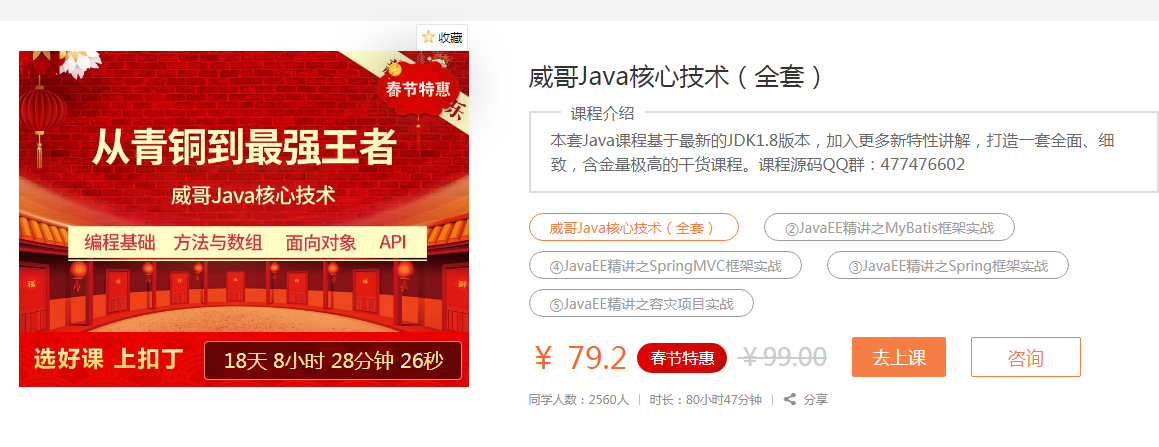Viewport: 1159px width, 447px height.
Task: Open the course banner image
Action: (x=244, y=219)
